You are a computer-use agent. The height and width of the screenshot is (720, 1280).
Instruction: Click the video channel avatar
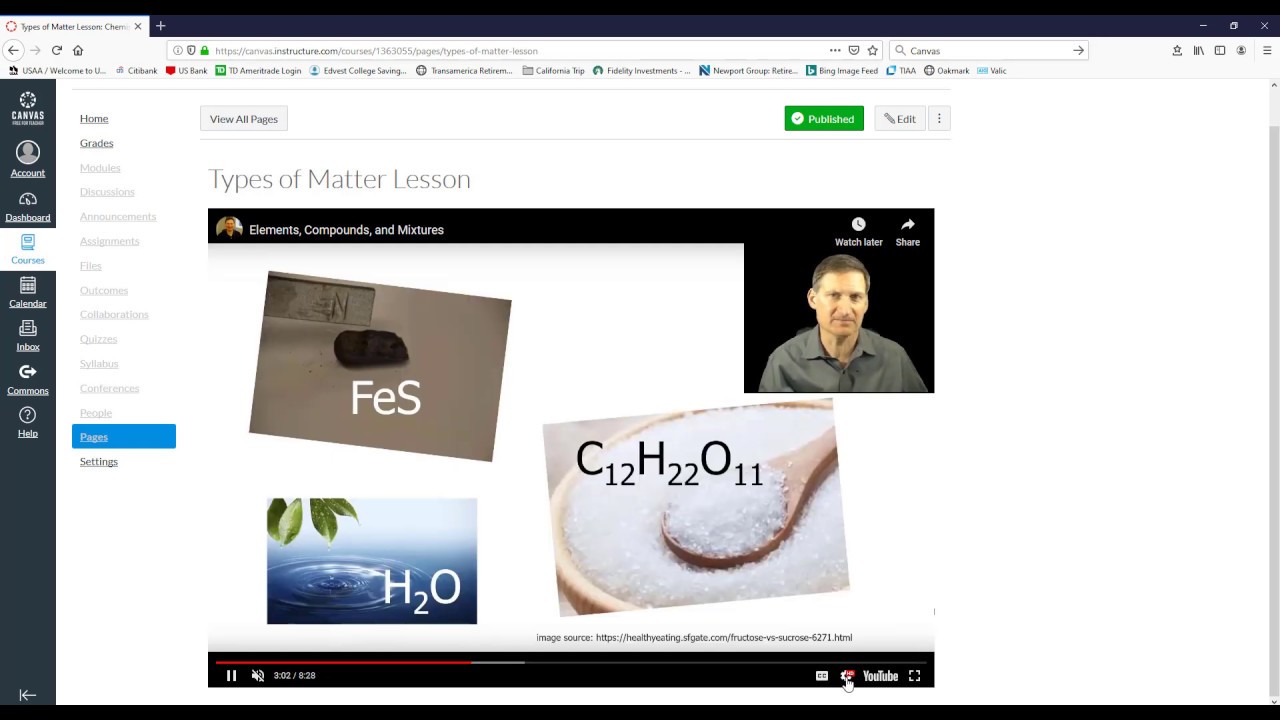pos(229,228)
